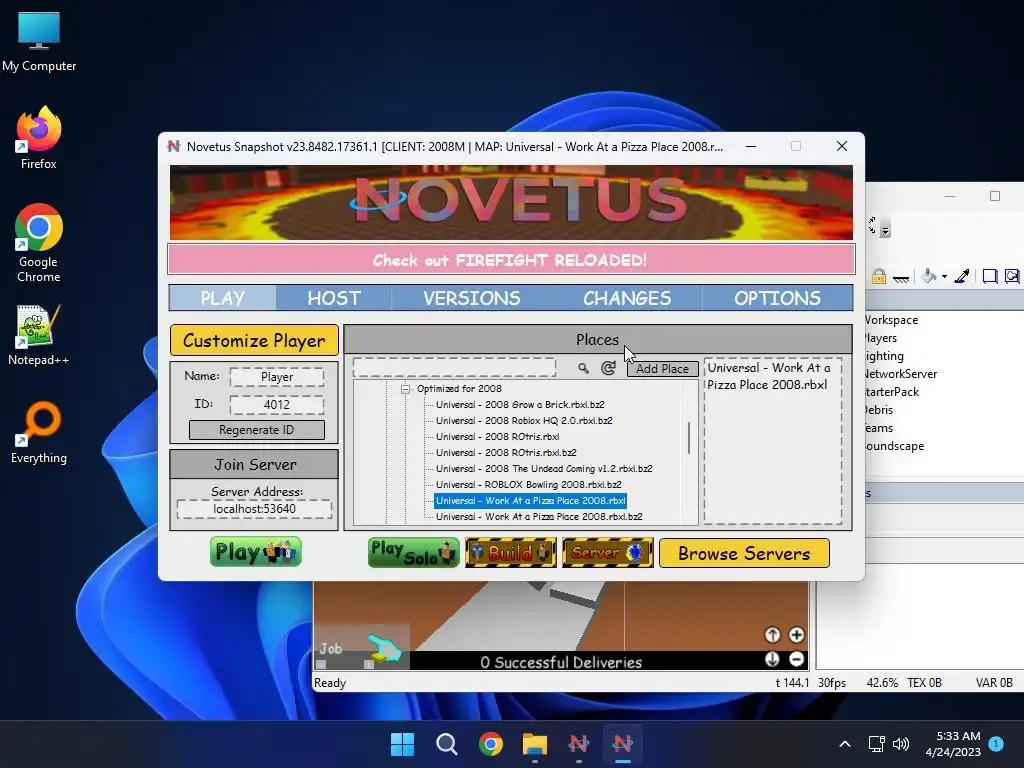This screenshot has height=768, width=1024.
Task: Open the network status tray icon
Action: coord(876,744)
